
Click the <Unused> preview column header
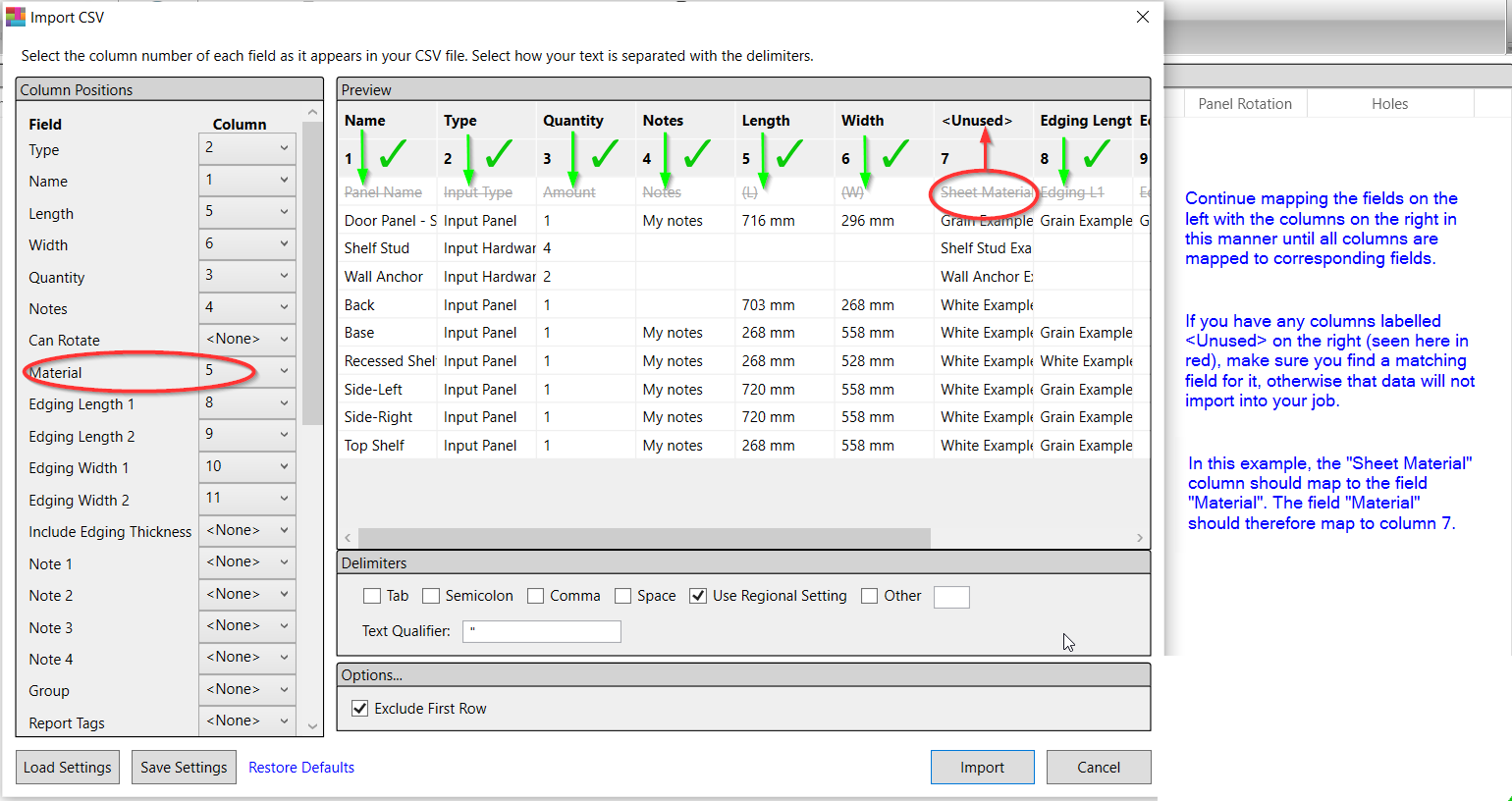pyautogui.click(x=977, y=121)
